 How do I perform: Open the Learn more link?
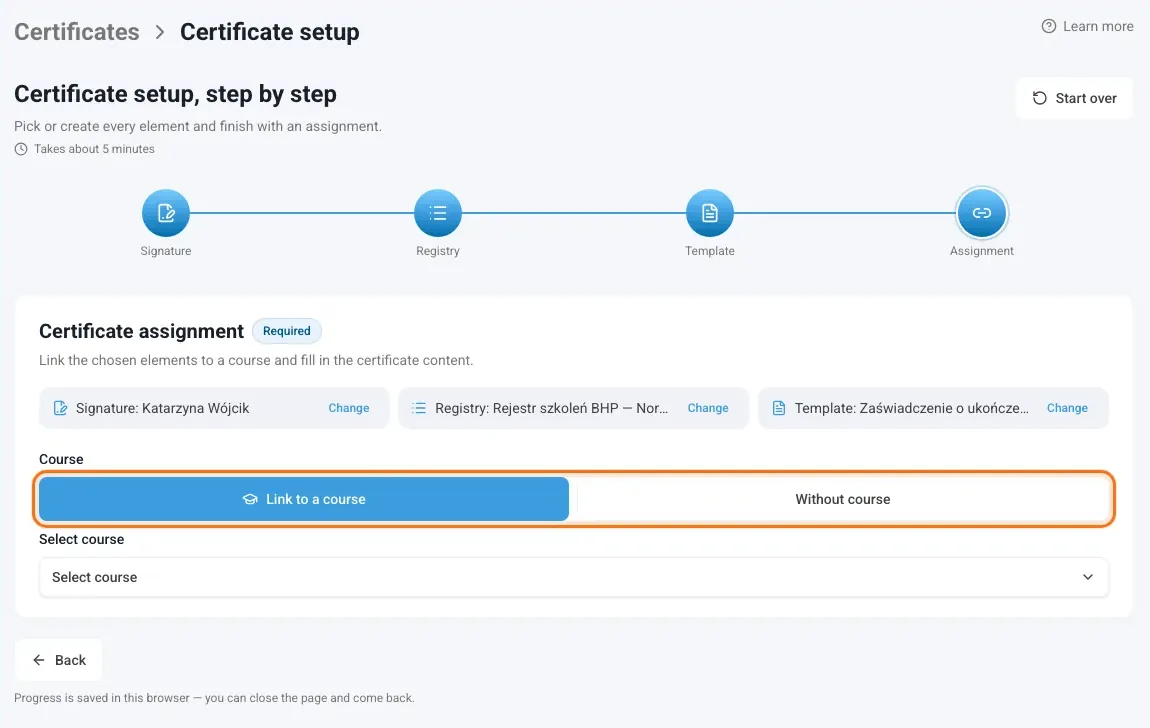pos(1088,26)
